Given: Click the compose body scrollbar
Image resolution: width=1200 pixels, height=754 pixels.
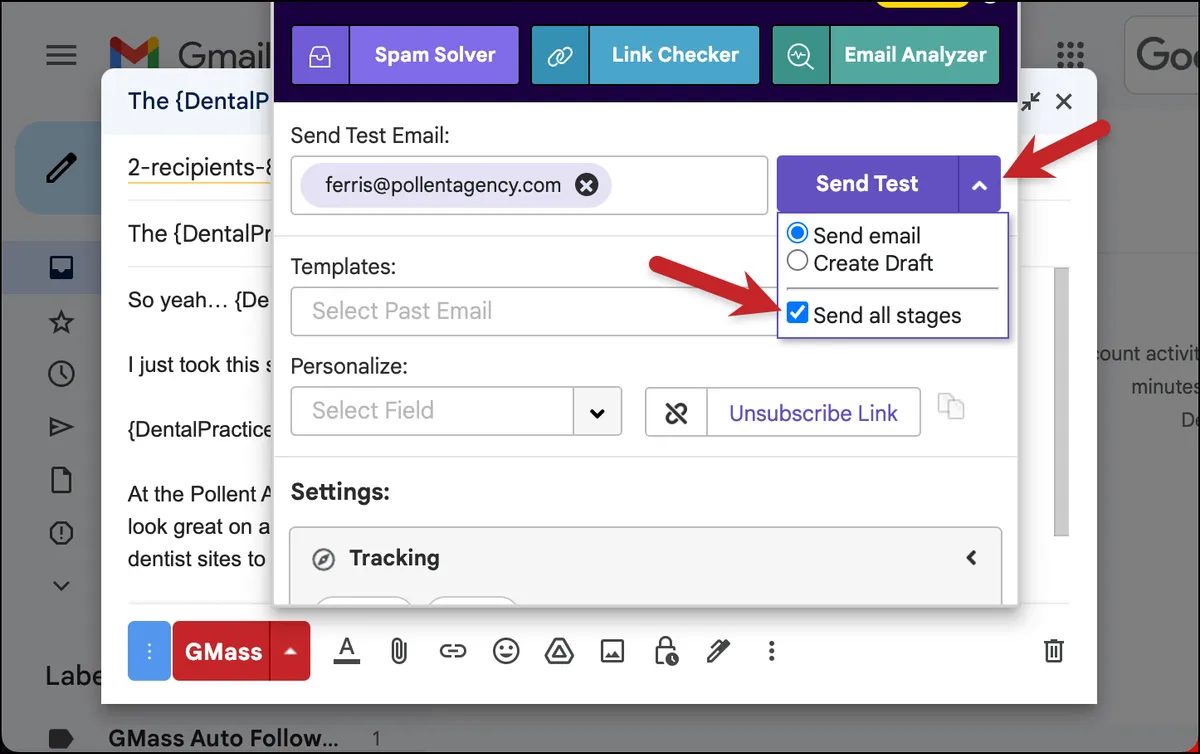Looking at the screenshot, I should [x=1061, y=400].
